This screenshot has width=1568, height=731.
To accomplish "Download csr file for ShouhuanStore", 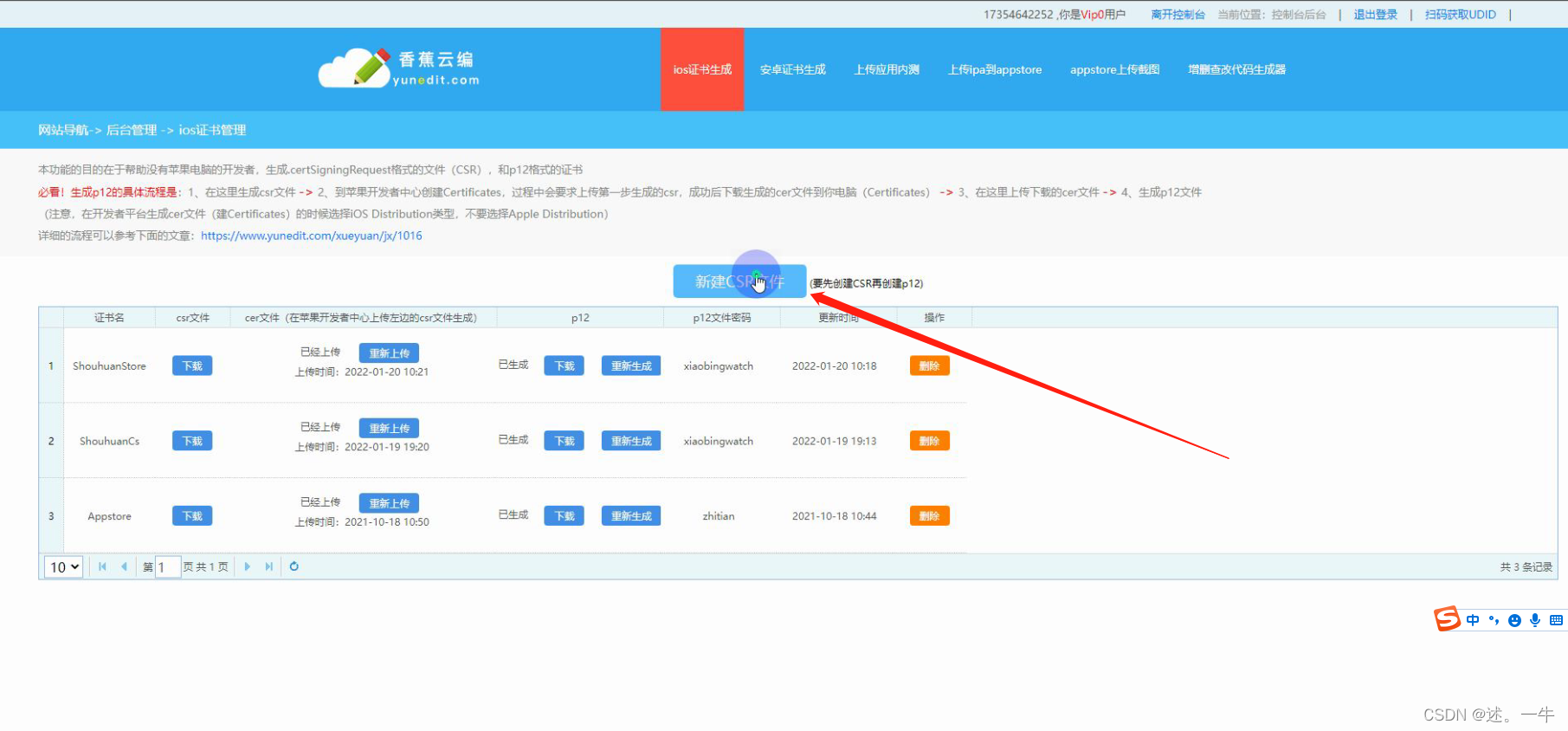I will click(x=192, y=365).
